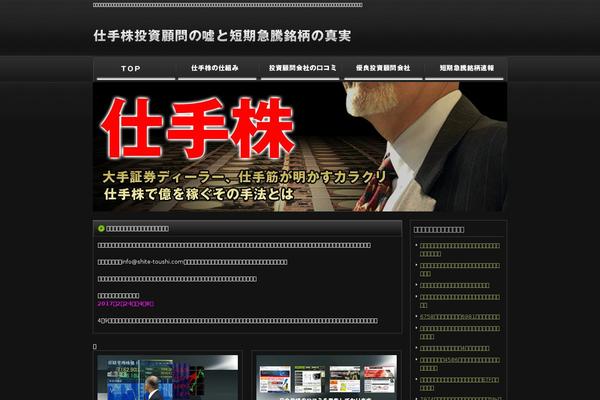Open the 優良投資顧問会社 navigation tab

click(x=383, y=69)
